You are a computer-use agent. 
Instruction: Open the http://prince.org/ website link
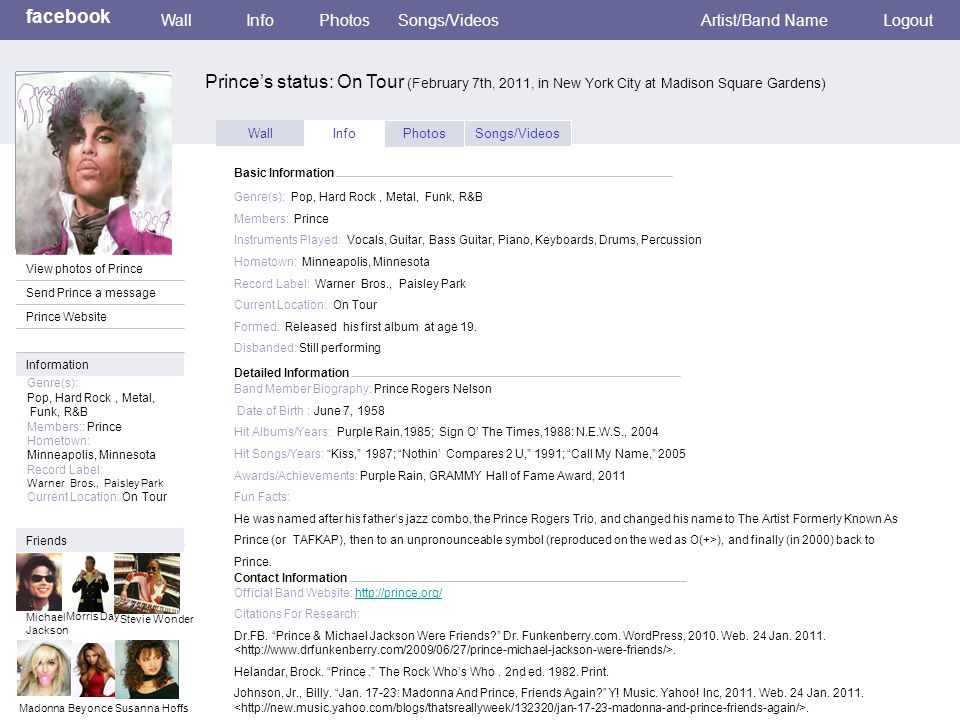pos(399,593)
